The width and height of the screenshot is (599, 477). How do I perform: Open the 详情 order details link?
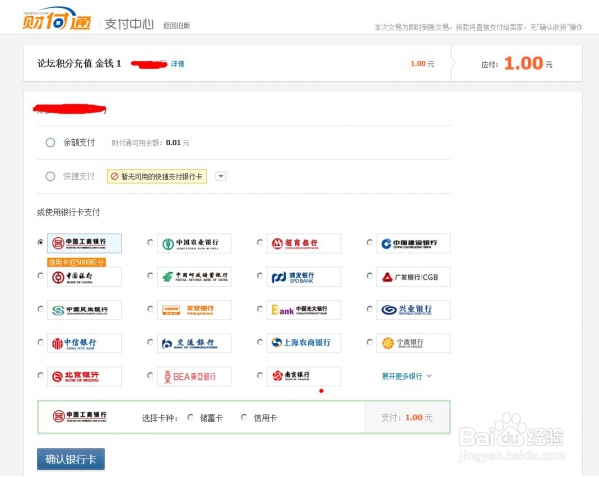(x=177, y=64)
